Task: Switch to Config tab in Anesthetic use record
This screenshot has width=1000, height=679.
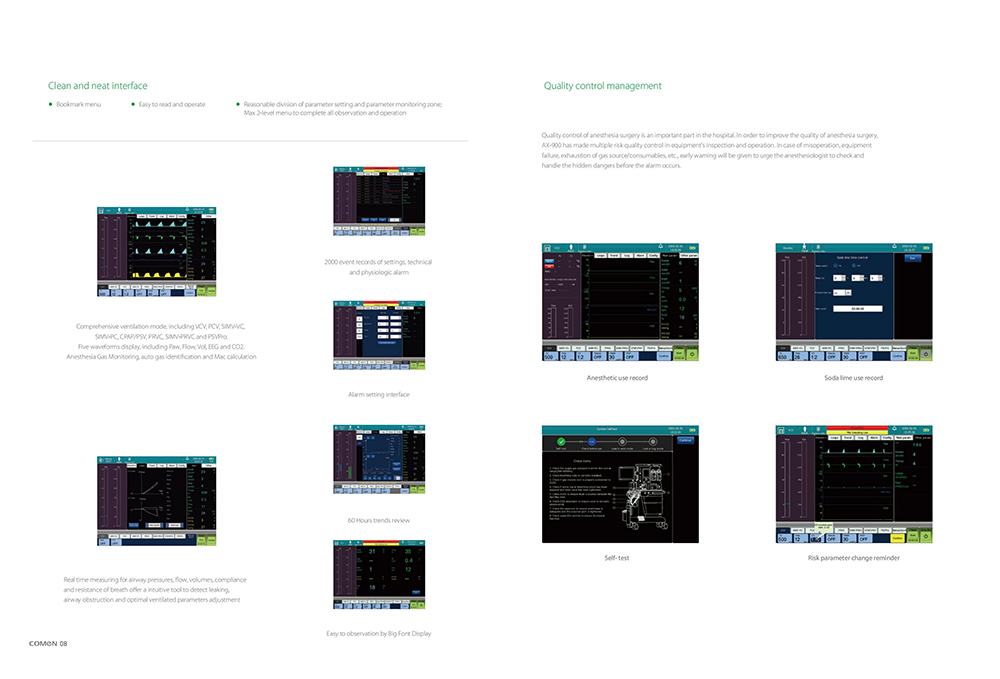Action: (x=653, y=256)
